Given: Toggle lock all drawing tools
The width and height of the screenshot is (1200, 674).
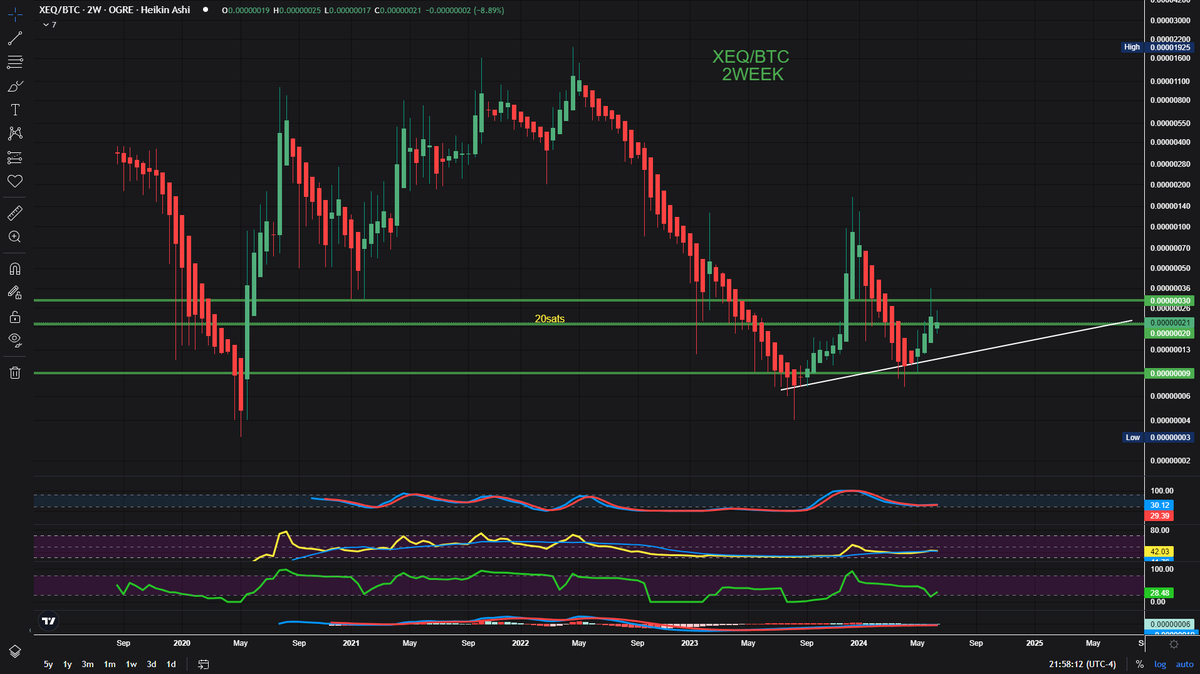Looking at the screenshot, I should [x=14, y=317].
